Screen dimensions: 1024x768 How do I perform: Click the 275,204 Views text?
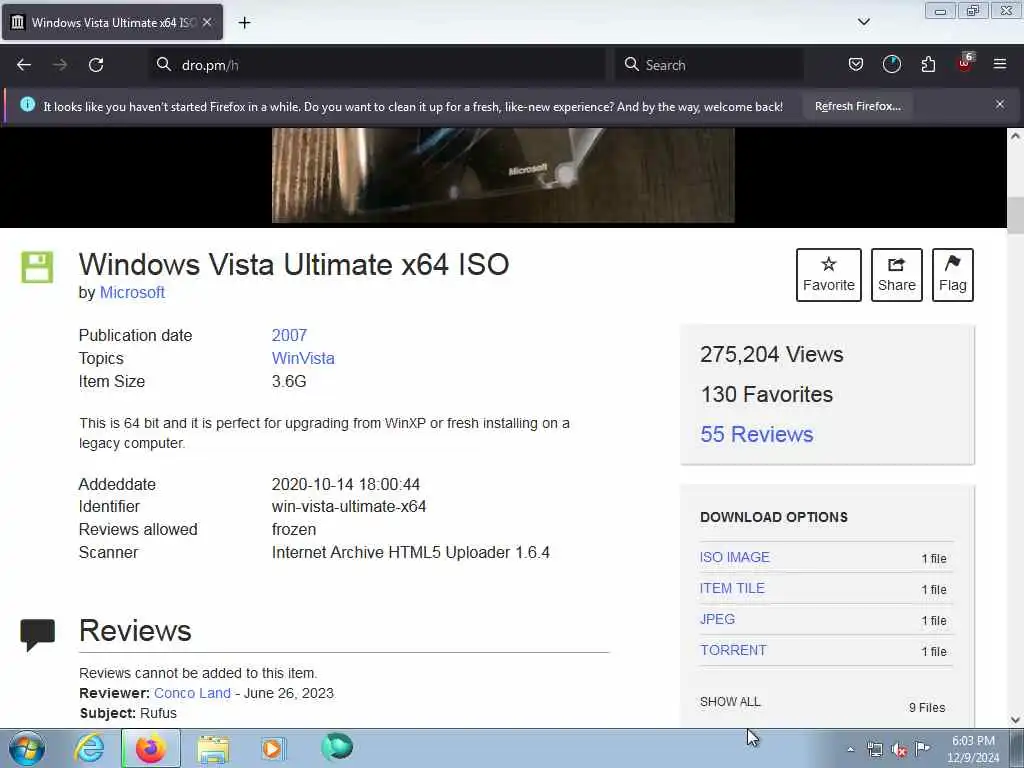tap(771, 355)
